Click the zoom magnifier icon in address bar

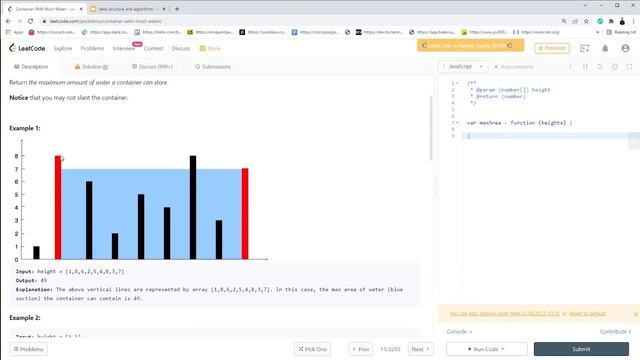pos(564,21)
